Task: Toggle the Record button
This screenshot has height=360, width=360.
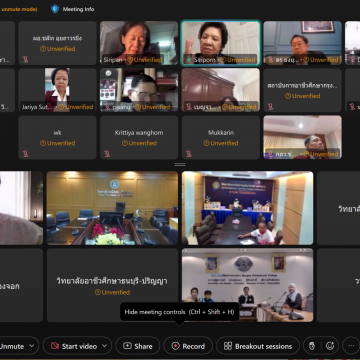Action: click(x=188, y=346)
